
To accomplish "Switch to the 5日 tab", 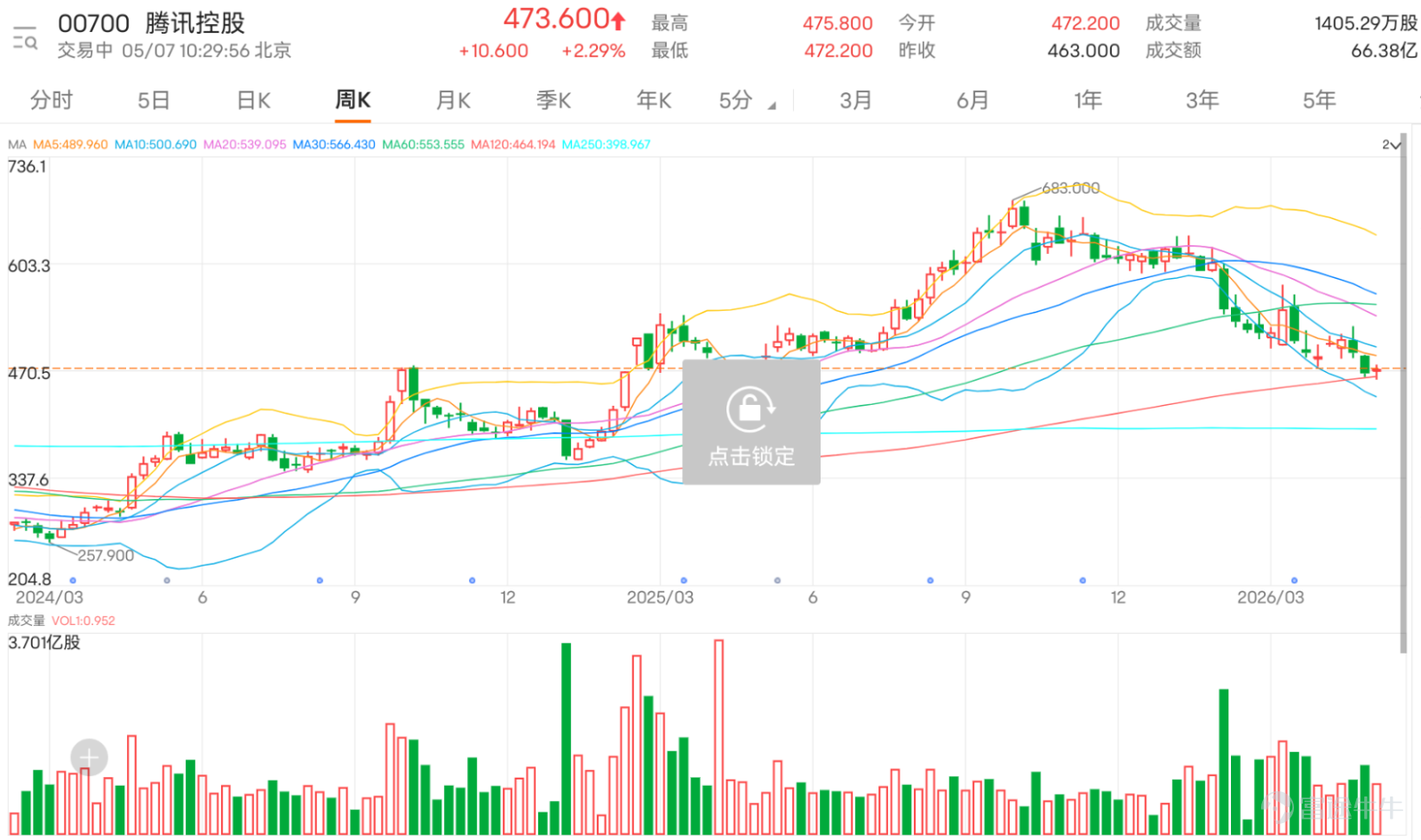I will click(154, 100).
